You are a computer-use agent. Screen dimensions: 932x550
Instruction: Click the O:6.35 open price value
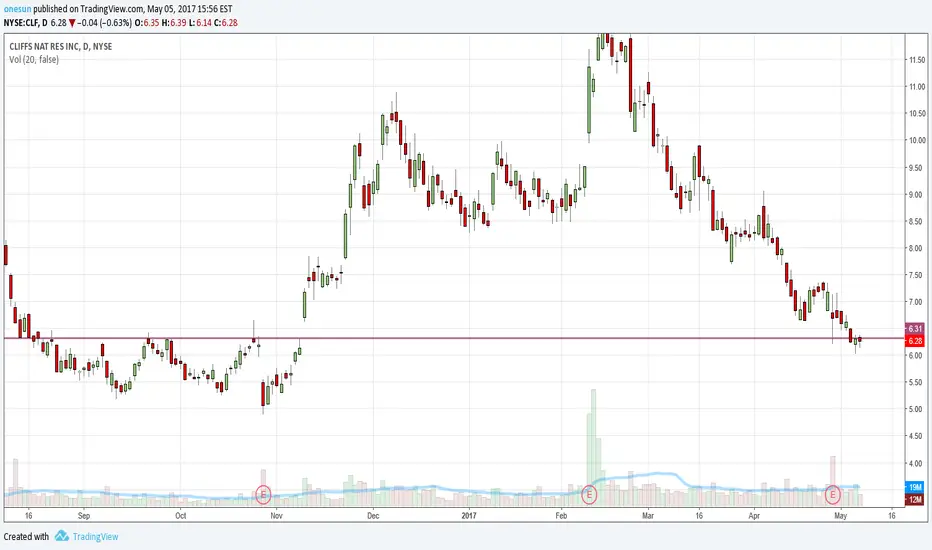(x=147, y=23)
